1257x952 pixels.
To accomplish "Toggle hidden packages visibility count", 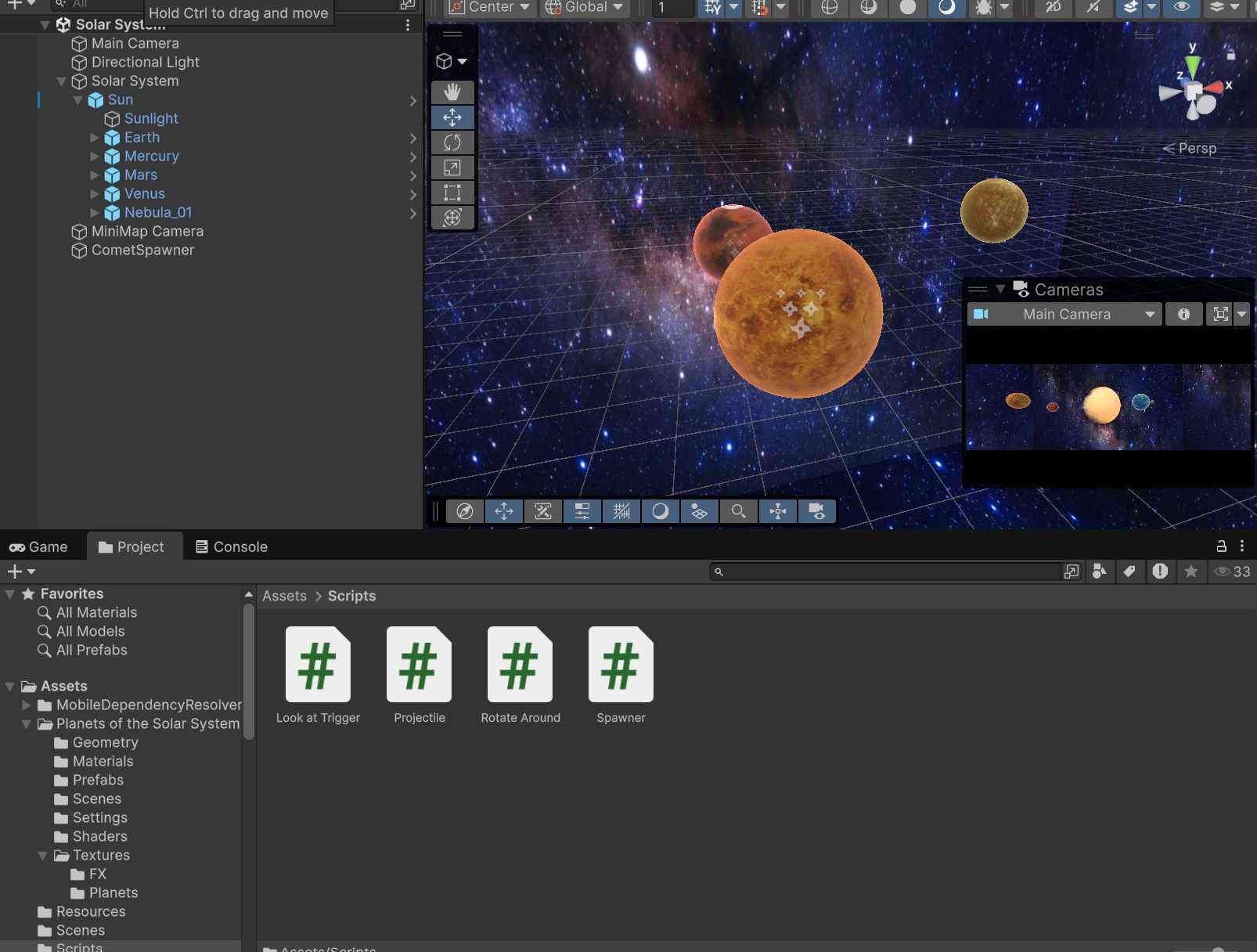I will click(1232, 572).
